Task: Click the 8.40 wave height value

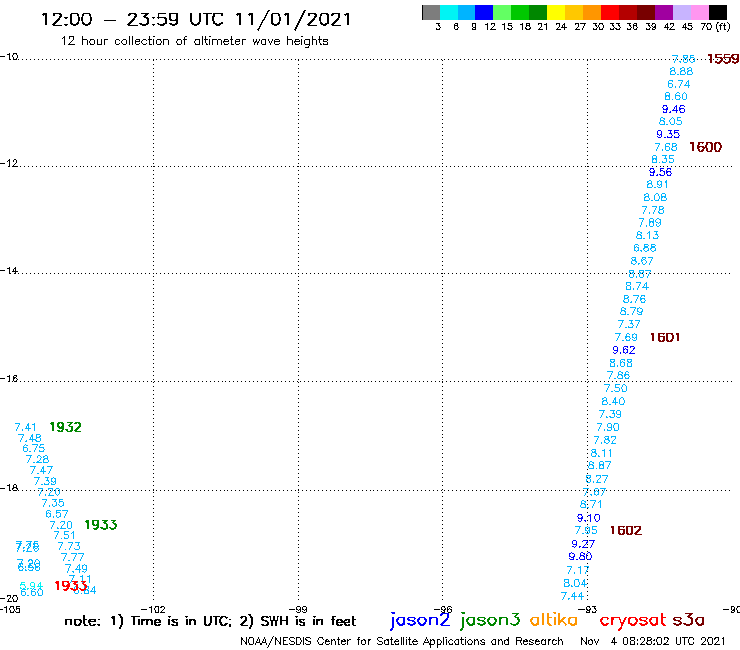Action: point(614,402)
